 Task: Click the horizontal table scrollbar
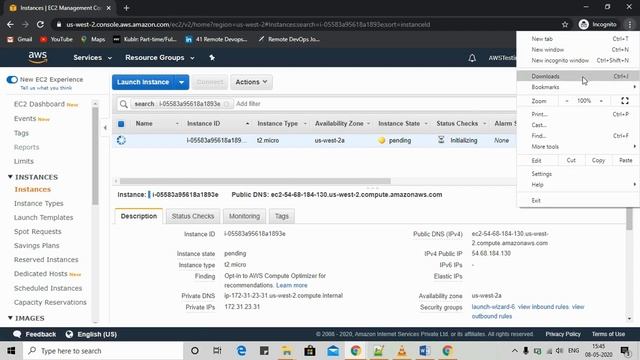coord(255,181)
